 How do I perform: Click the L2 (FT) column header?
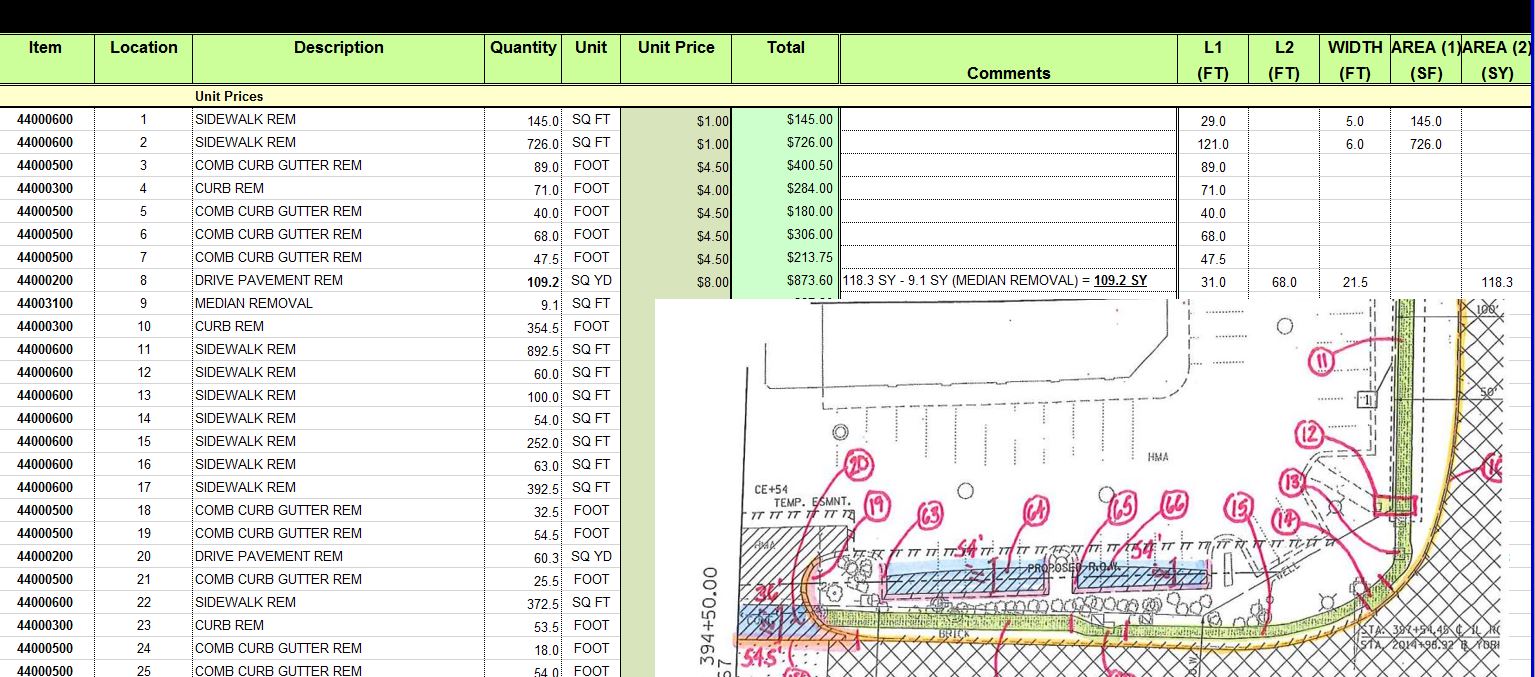(x=1284, y=60)
